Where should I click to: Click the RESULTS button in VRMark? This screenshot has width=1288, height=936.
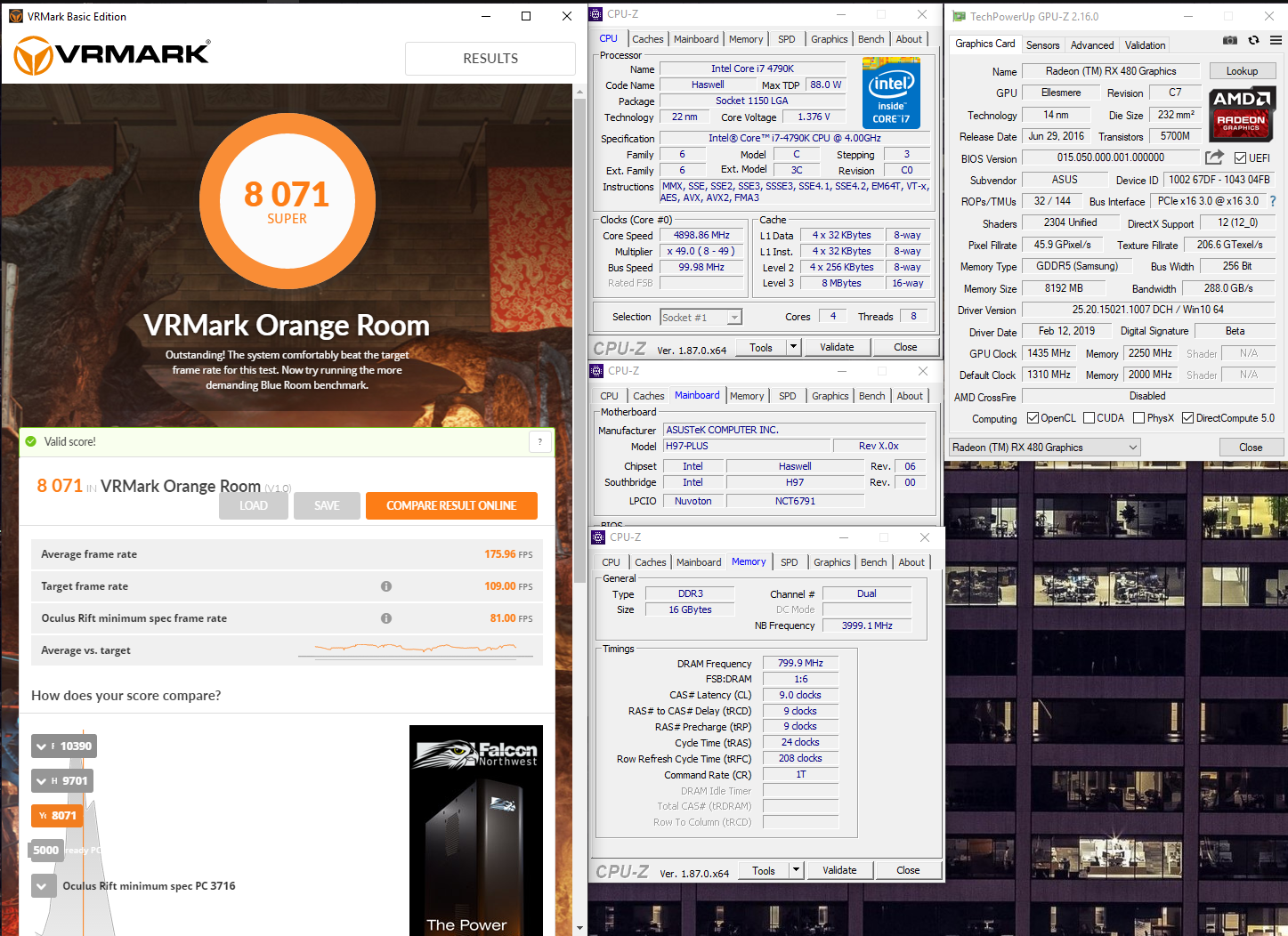490,59
